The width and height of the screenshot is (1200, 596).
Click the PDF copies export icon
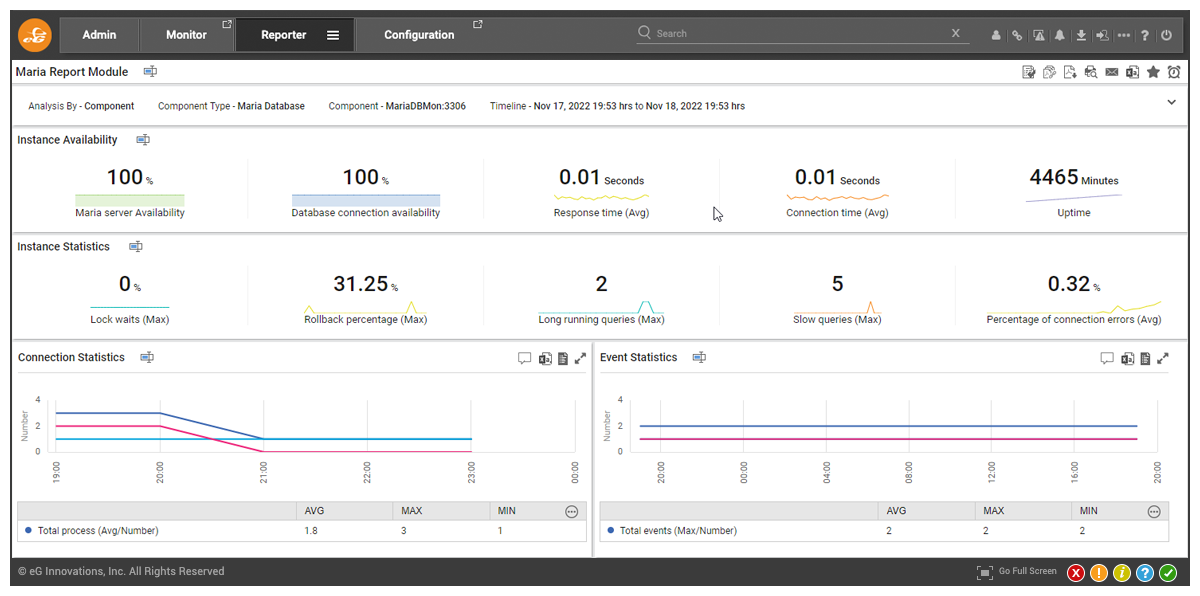[1049, 72]
